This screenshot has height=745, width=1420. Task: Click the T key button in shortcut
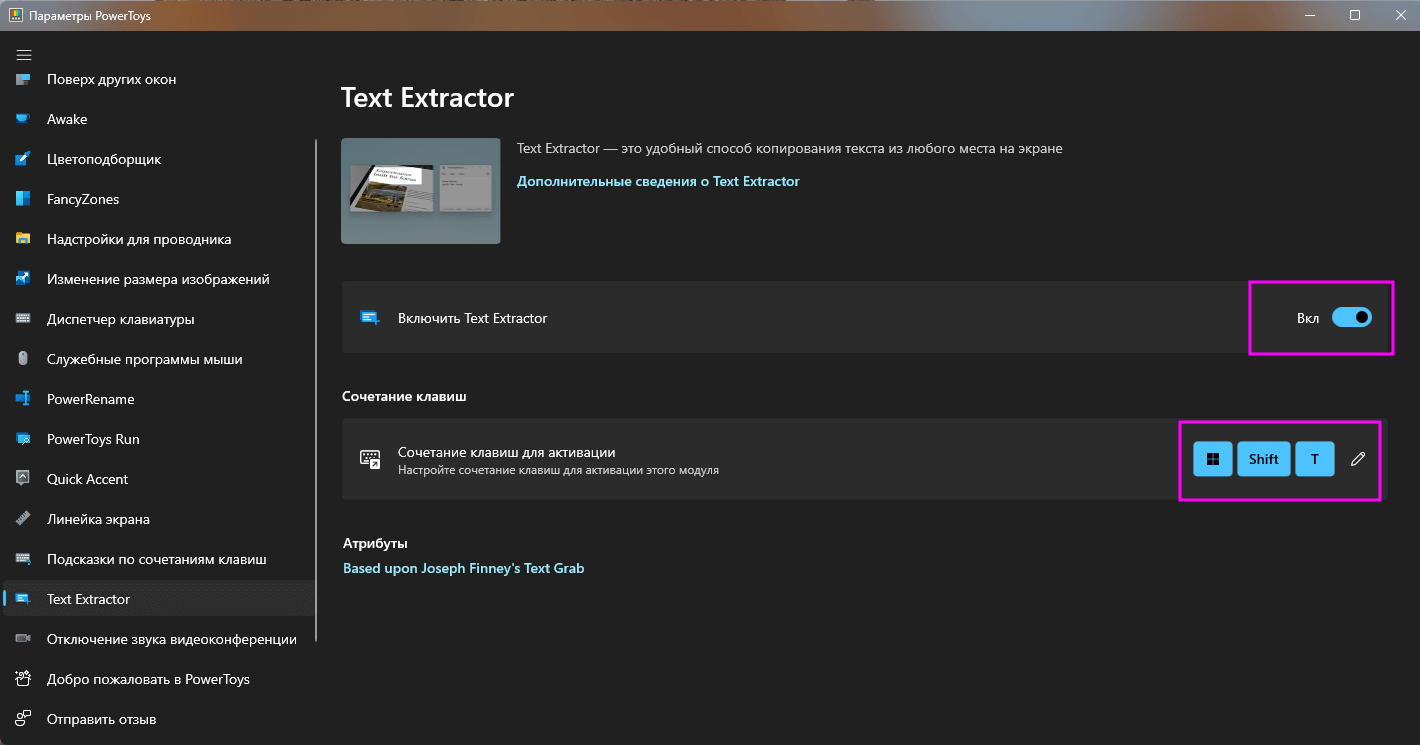point(1315,459)
